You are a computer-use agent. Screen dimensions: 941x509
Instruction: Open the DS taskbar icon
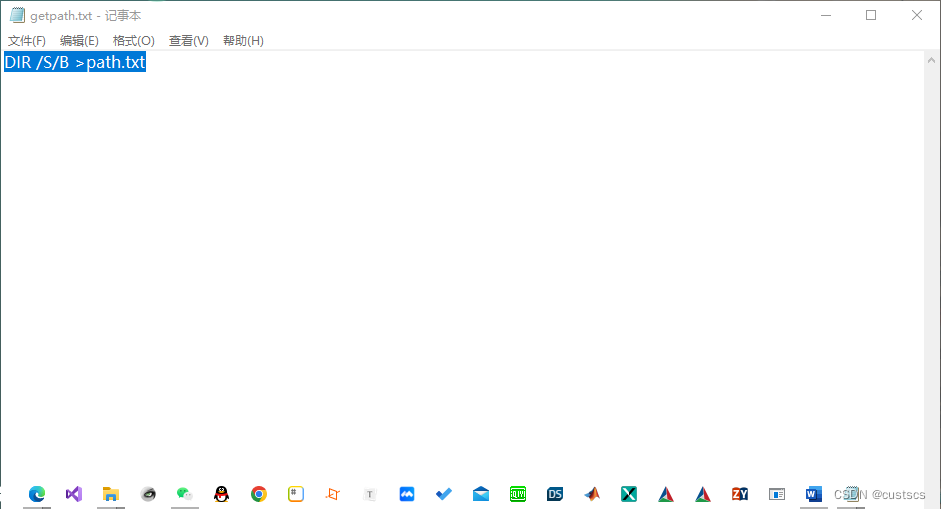(555, 494)
